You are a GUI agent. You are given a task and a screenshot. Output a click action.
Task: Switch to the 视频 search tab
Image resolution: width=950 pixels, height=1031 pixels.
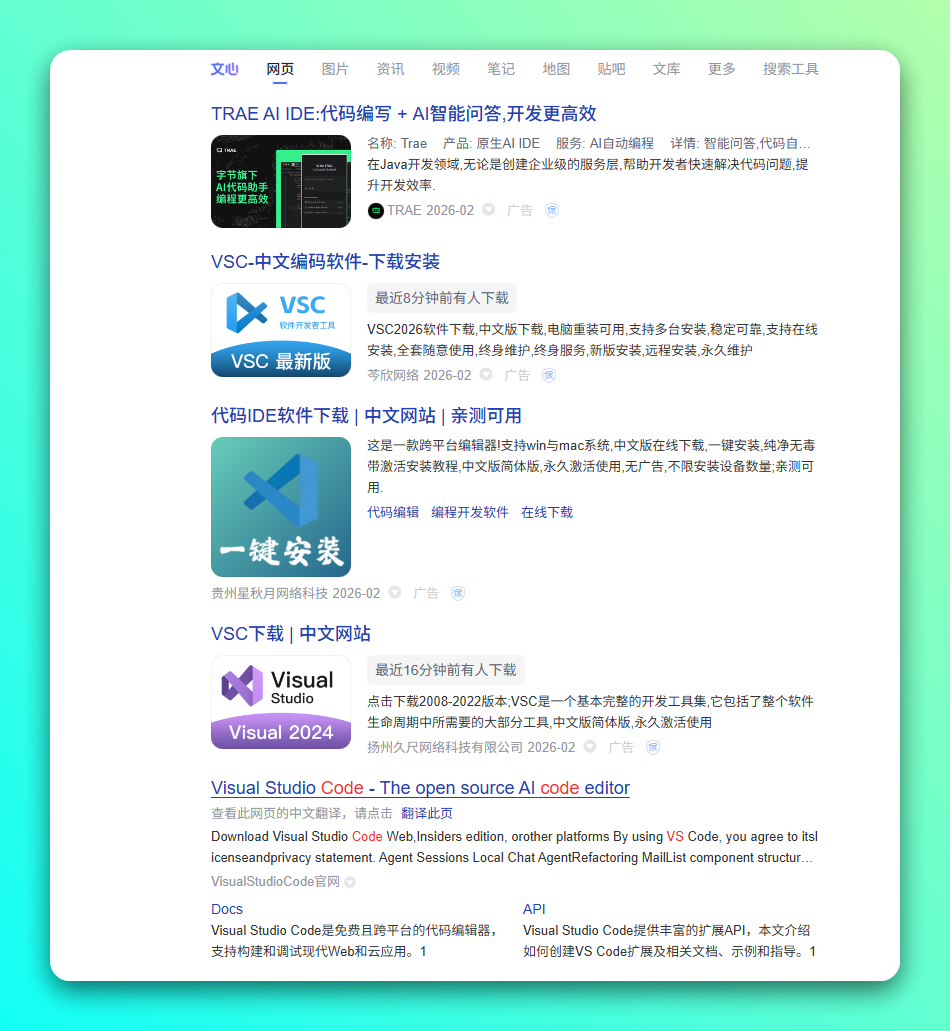pyautogui.click(x=446, y=69)
